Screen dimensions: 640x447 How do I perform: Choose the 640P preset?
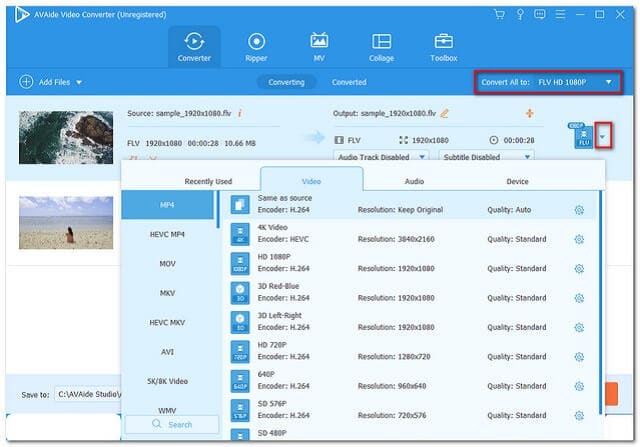tap(409, 380)
